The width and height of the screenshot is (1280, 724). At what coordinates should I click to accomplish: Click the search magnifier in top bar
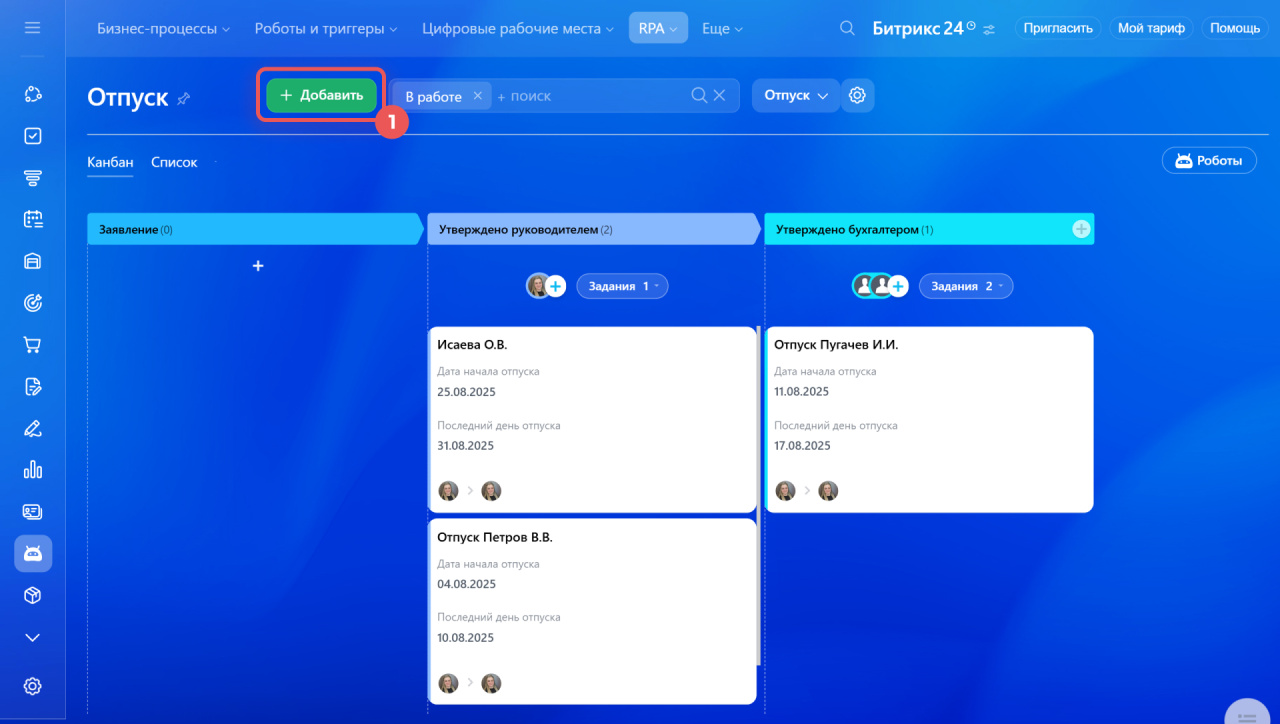pos(847,29)
